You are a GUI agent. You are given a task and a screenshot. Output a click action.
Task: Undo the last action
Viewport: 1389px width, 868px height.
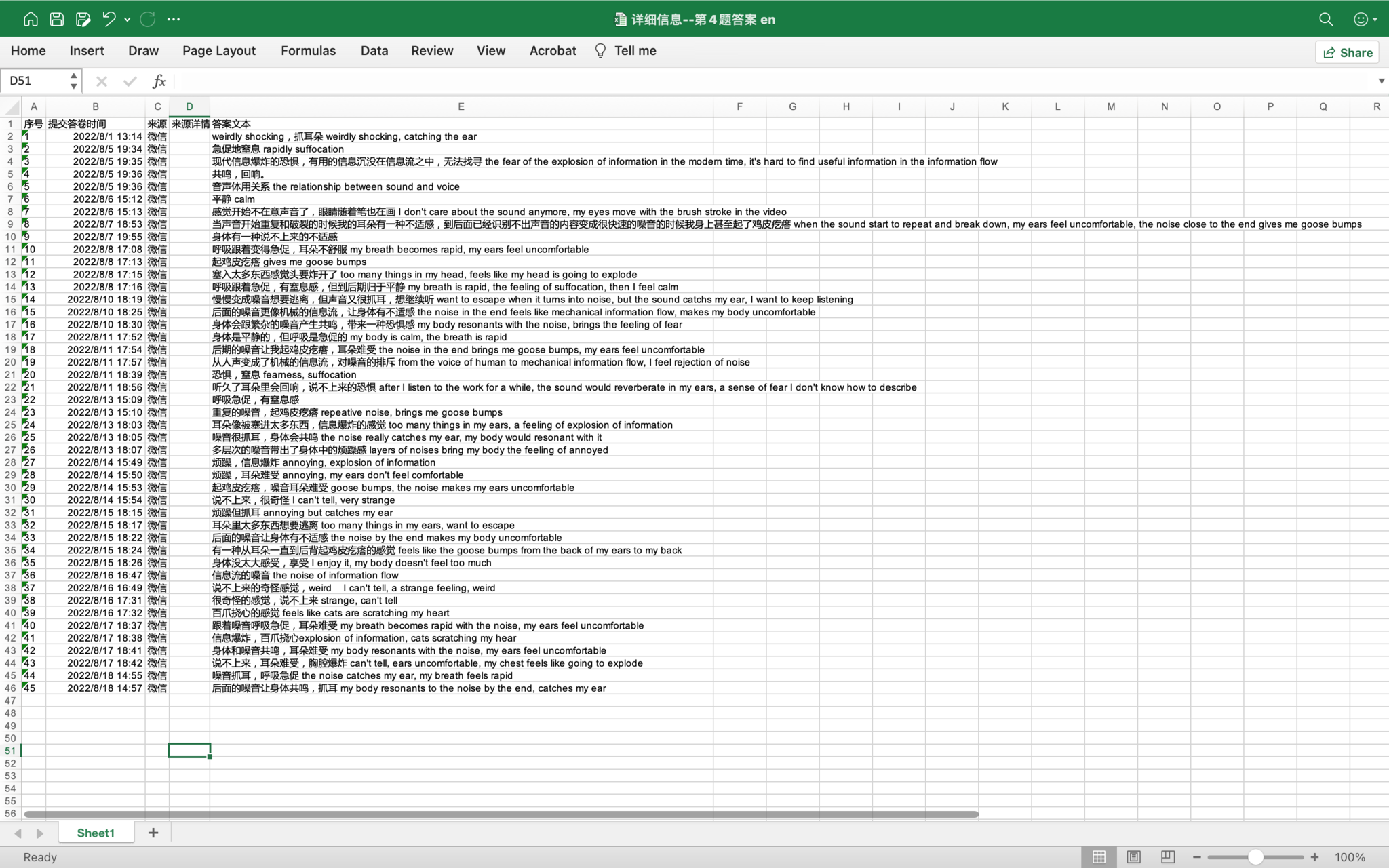point(109,19)
